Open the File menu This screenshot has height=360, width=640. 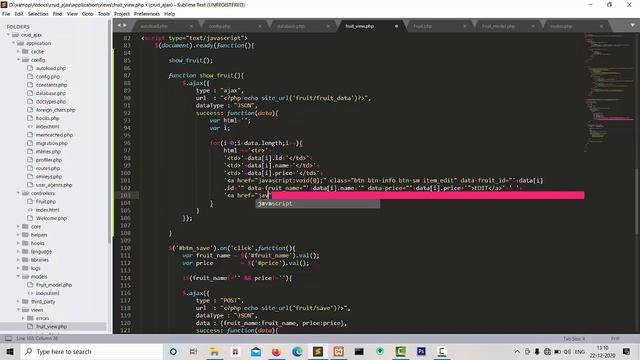[x=6, y=14]
